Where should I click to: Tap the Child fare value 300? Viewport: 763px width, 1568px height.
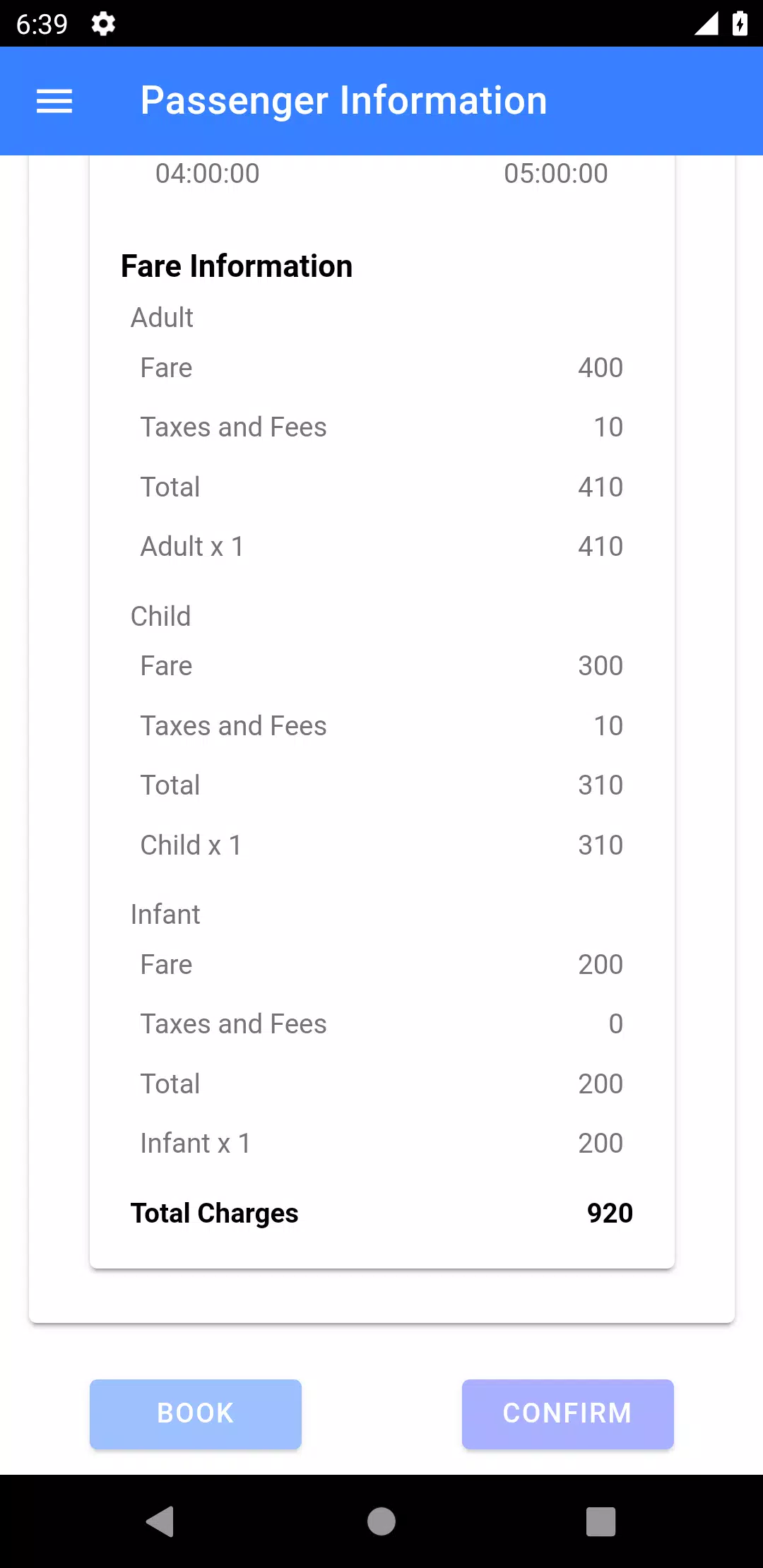[x=601, y=665]
